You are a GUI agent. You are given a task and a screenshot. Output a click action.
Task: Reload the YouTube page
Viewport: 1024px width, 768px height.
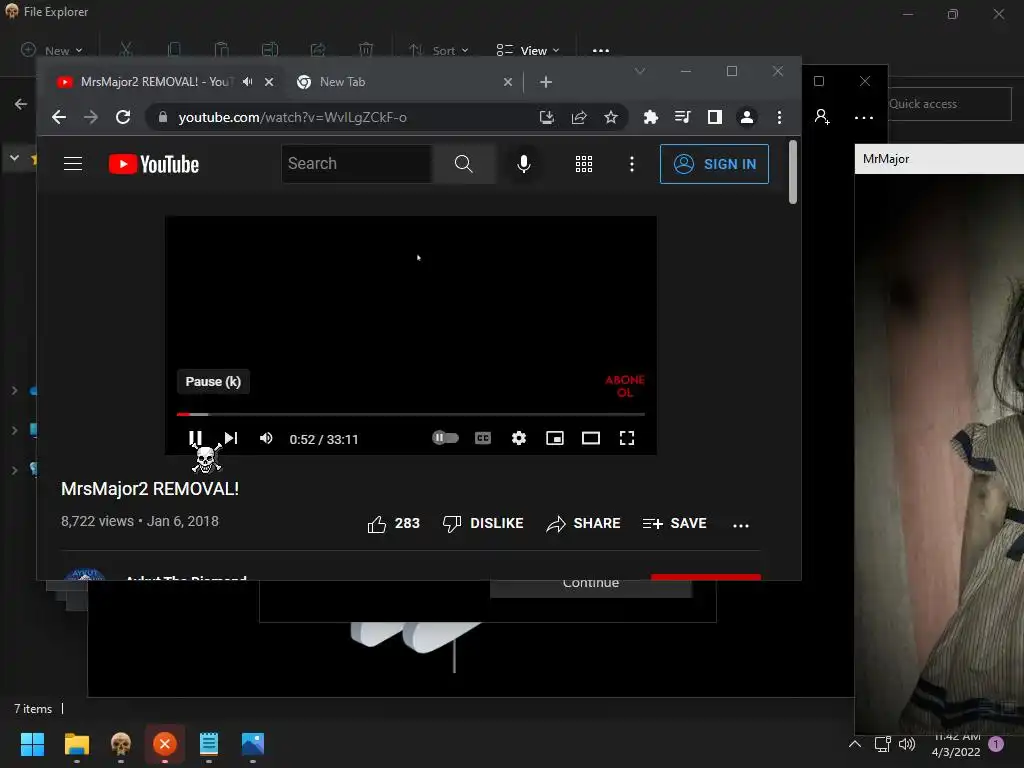tap(123, 117)
